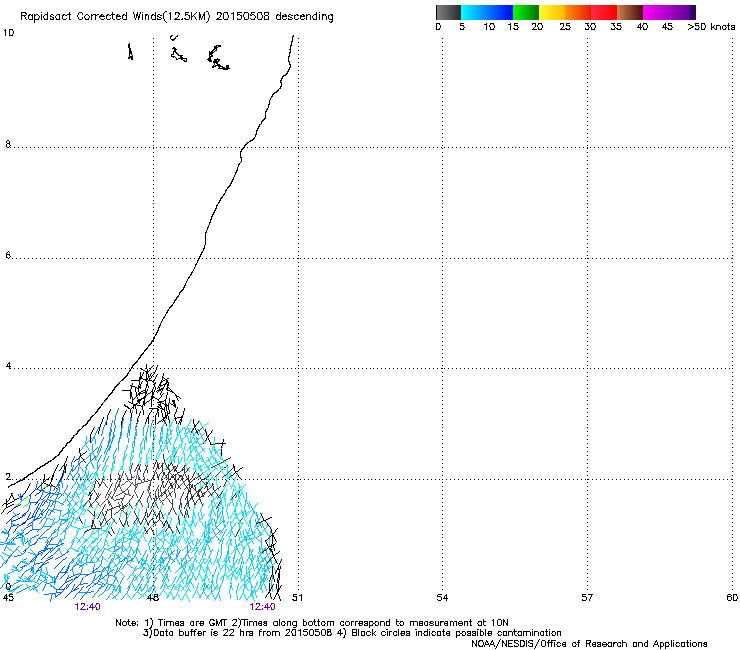Viewport: 740px width, 650px height.
Task: Click the Rapidscat Corrected Winds title text
Action: coord(177,16)
